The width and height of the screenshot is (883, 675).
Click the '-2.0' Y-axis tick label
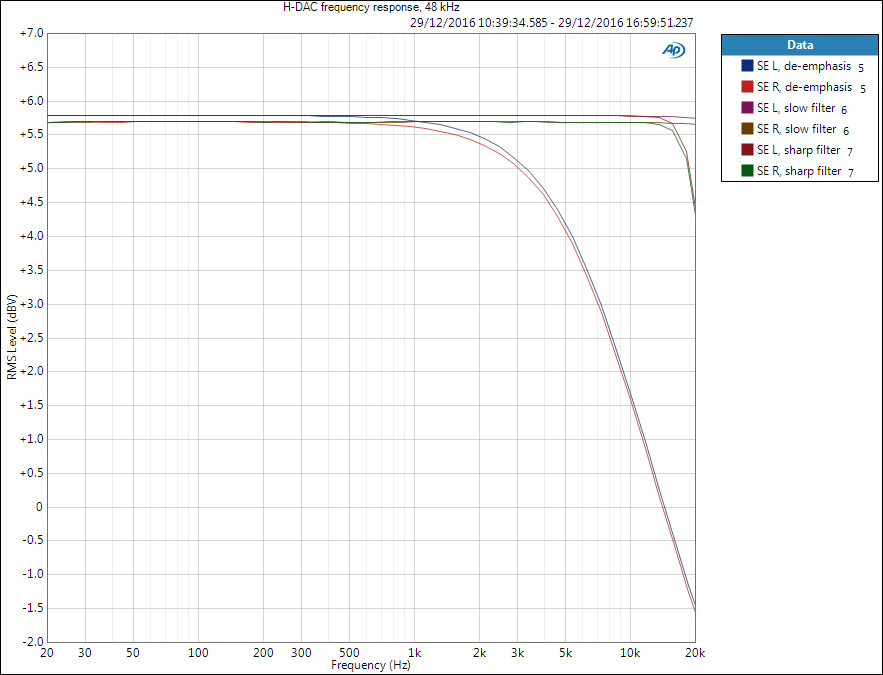(x=32, y=642)
